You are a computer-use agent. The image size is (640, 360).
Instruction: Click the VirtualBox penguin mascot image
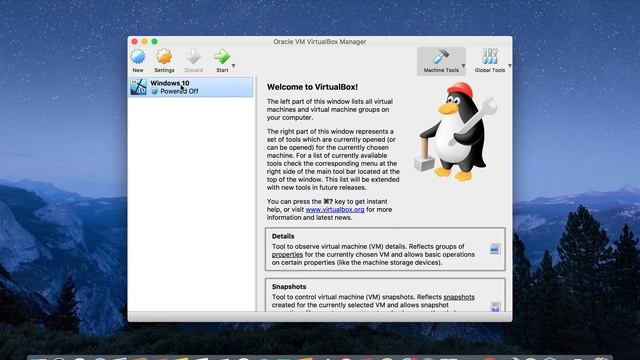pos(456,132)
